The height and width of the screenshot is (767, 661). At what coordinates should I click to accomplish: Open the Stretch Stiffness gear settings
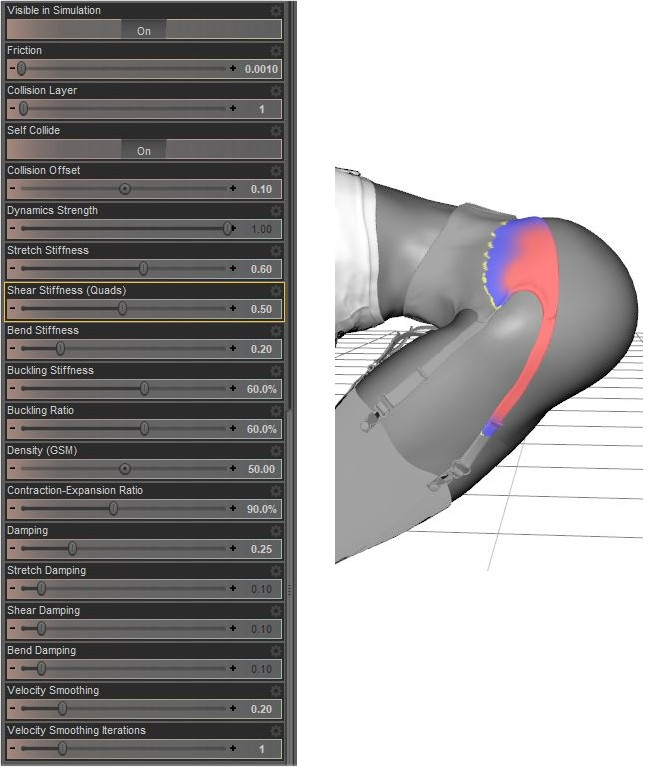point(276,251)
